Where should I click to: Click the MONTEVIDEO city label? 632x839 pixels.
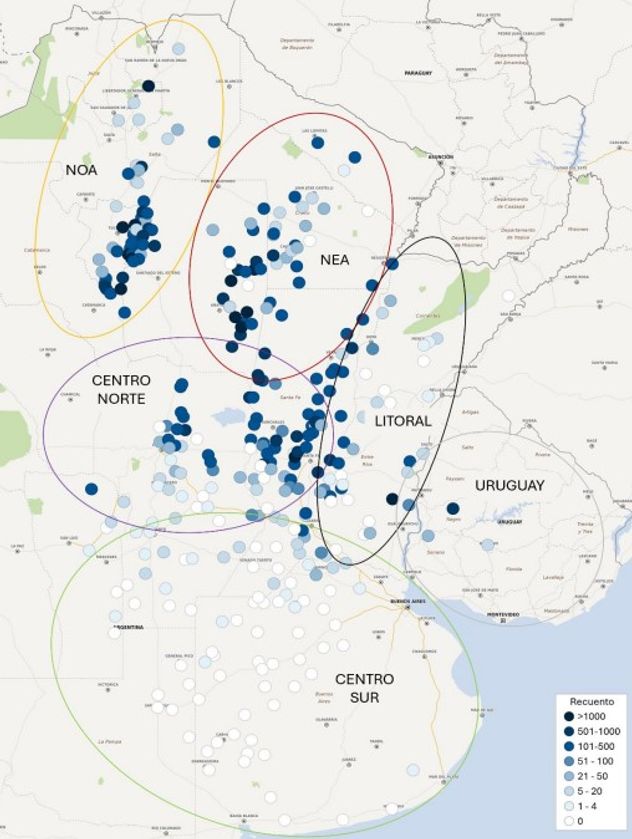tap(502, 615)
